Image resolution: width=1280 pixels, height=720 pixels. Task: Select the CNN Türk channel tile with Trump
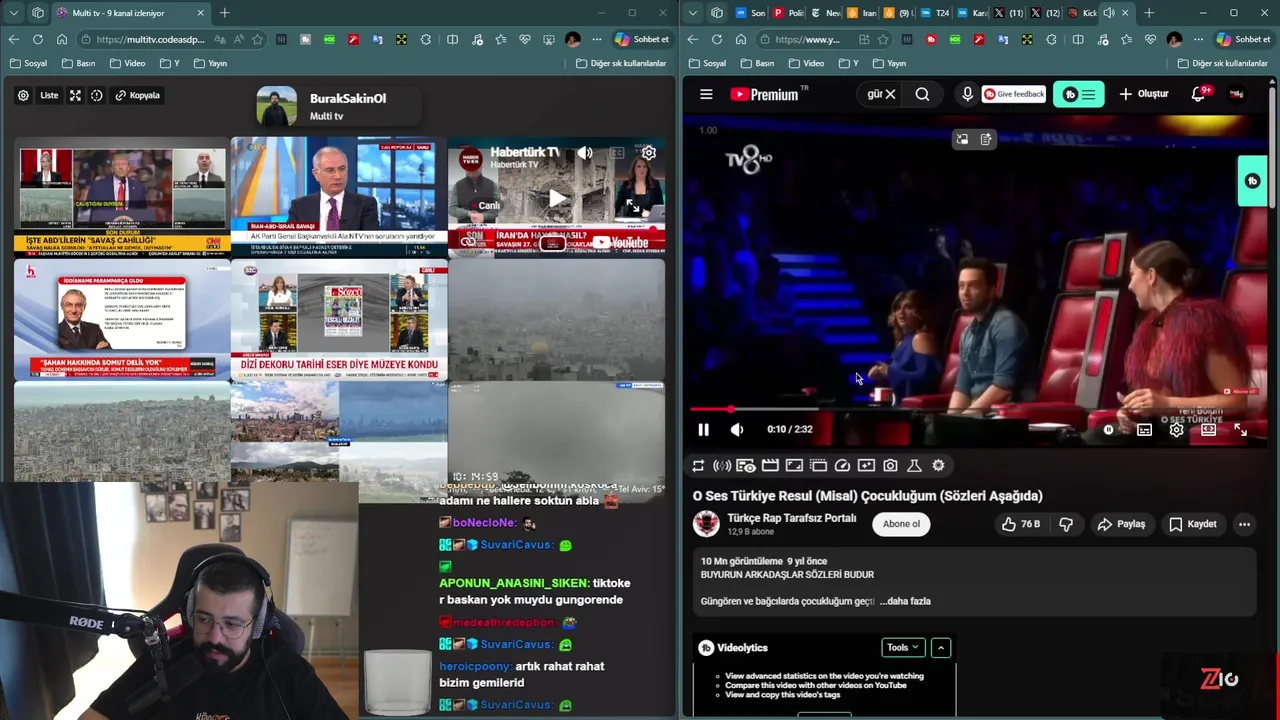coord(122,197)
